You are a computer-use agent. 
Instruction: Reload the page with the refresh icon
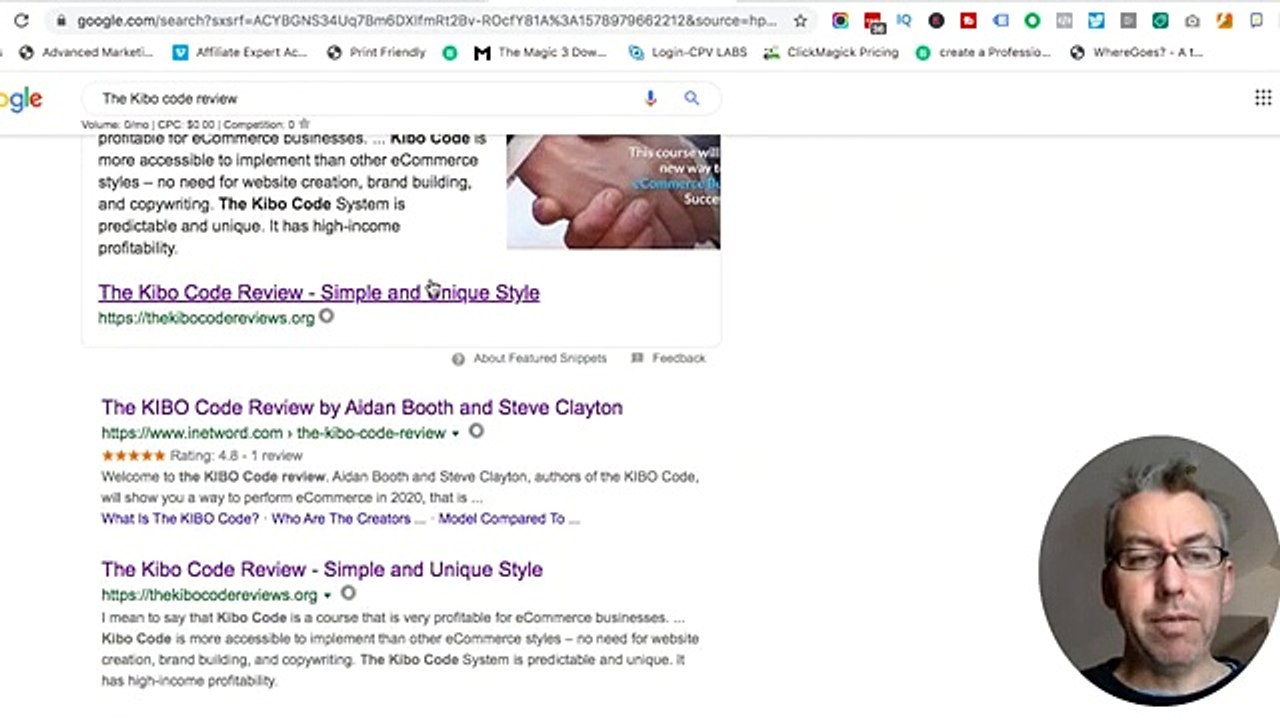tap(22, 20)
